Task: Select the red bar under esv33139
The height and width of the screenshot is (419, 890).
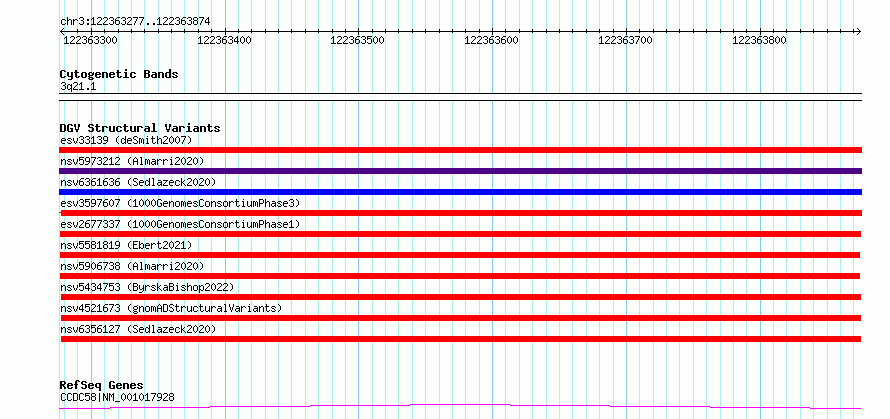Action: 460,150
